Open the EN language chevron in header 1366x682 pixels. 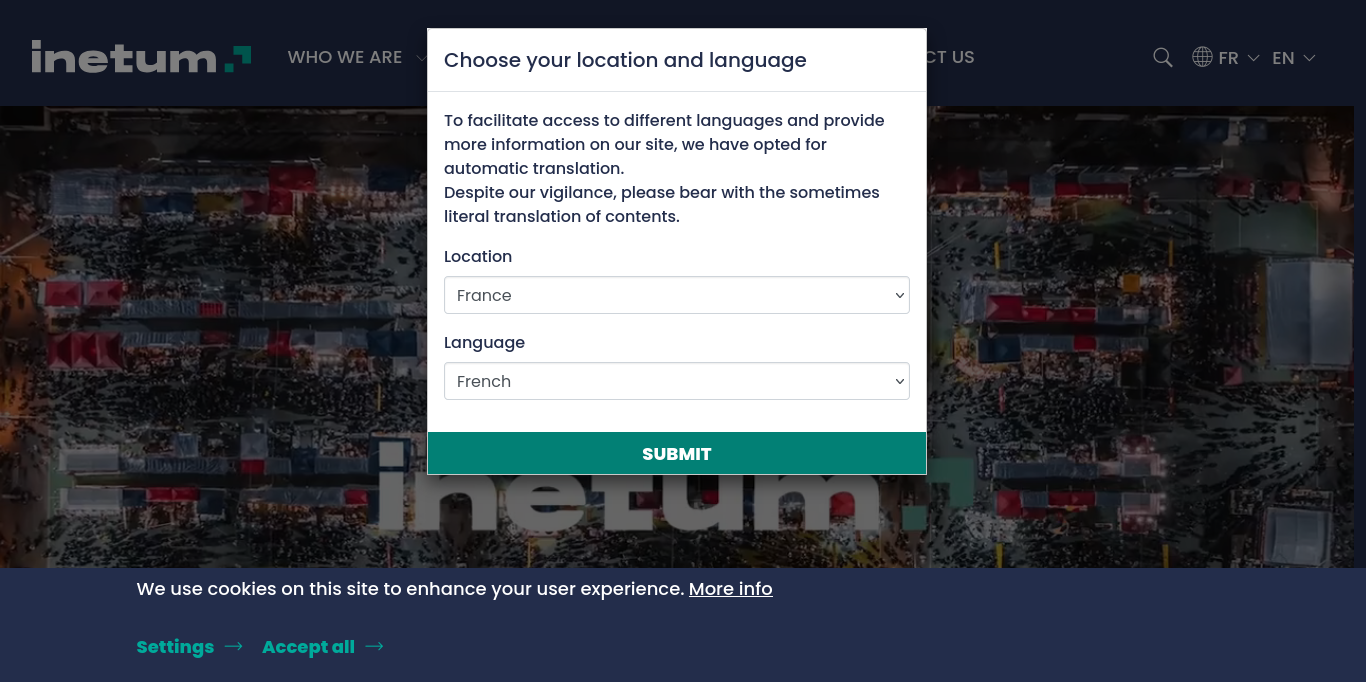click(x=1309, y=58)
